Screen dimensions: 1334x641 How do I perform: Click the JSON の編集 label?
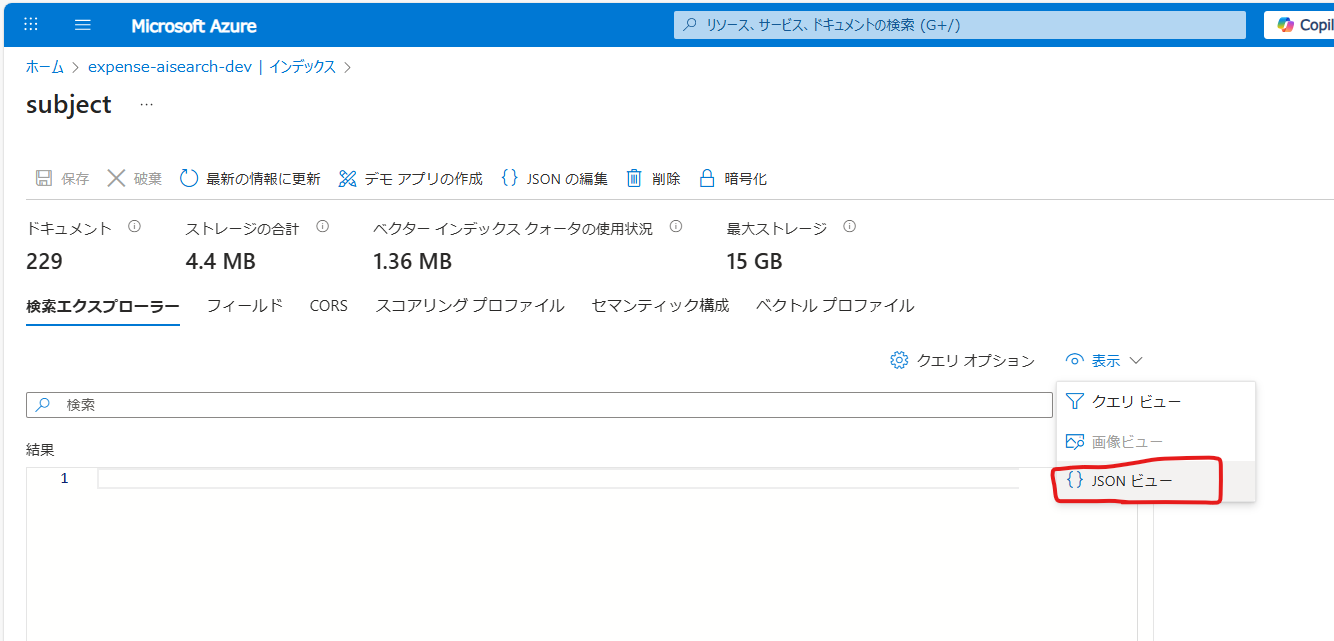click(x=567, y=179)
